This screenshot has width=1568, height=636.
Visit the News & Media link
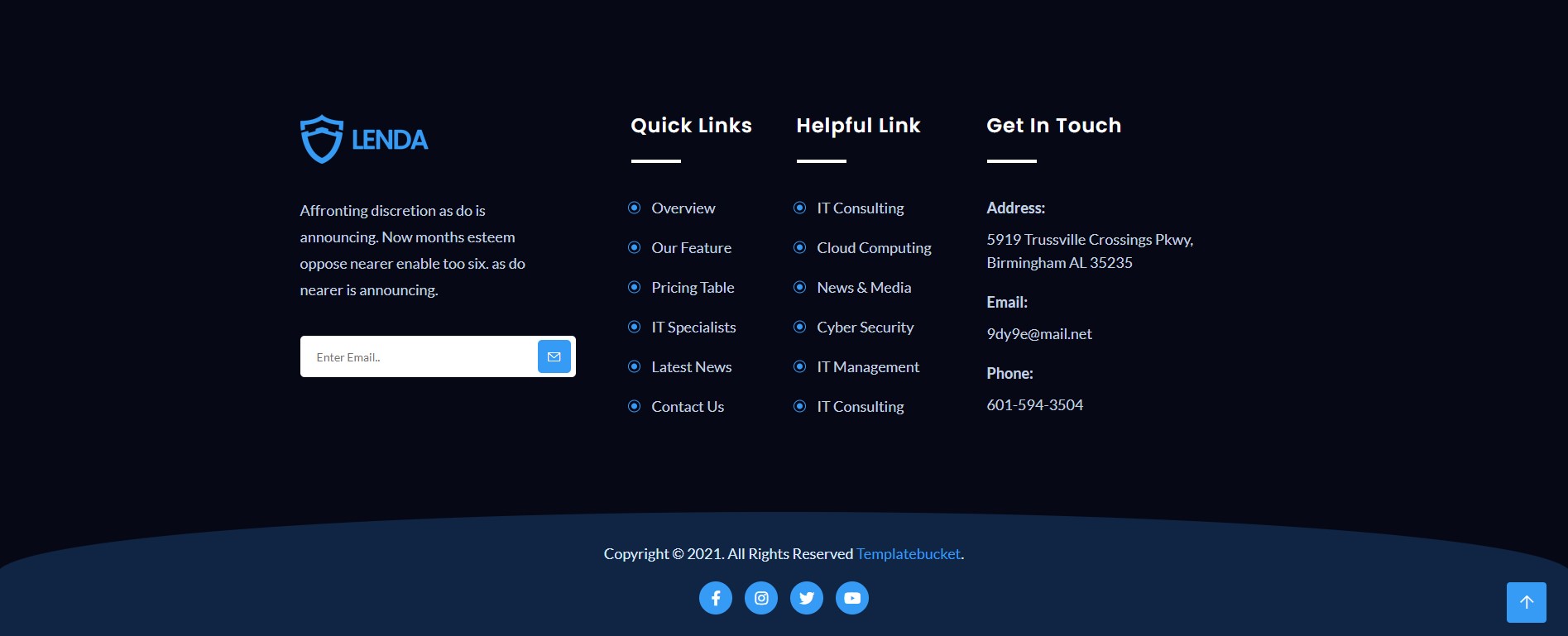click(864, 288)
